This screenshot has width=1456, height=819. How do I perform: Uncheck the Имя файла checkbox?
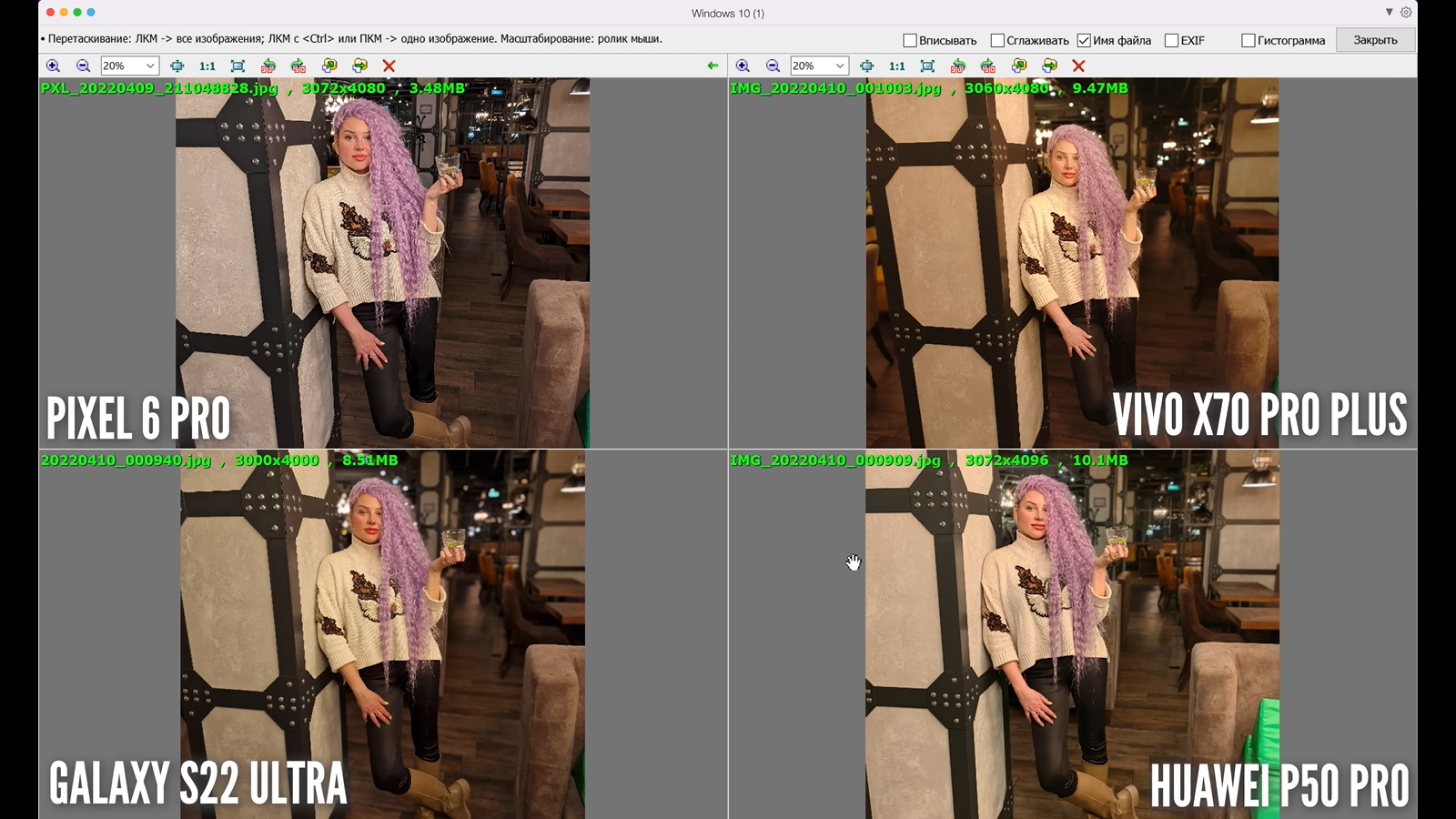pyautogui.click(x=1084, y=40)
